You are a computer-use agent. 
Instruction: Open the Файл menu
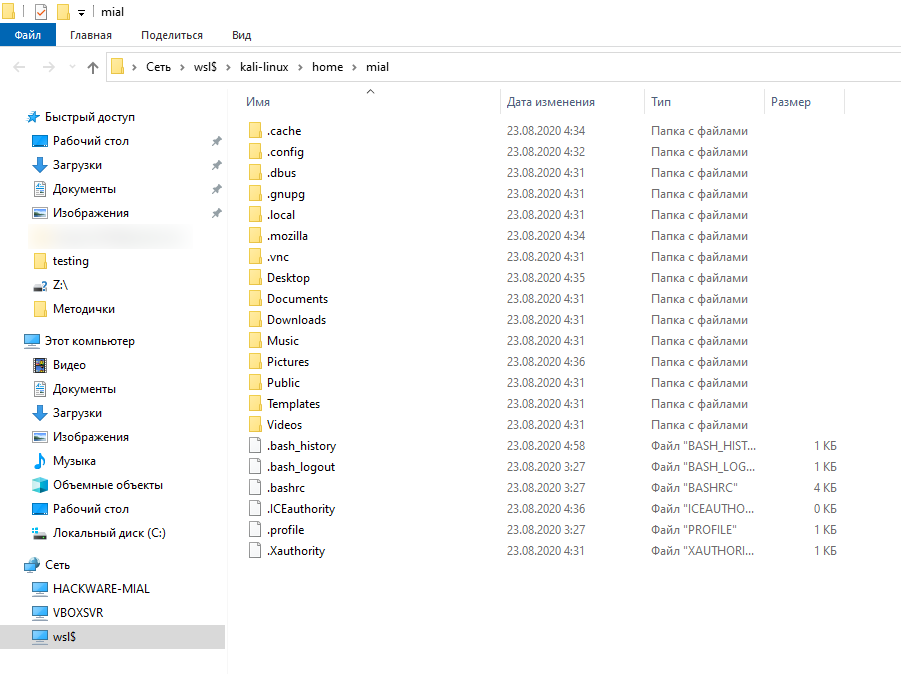click(x=28, y=35)
